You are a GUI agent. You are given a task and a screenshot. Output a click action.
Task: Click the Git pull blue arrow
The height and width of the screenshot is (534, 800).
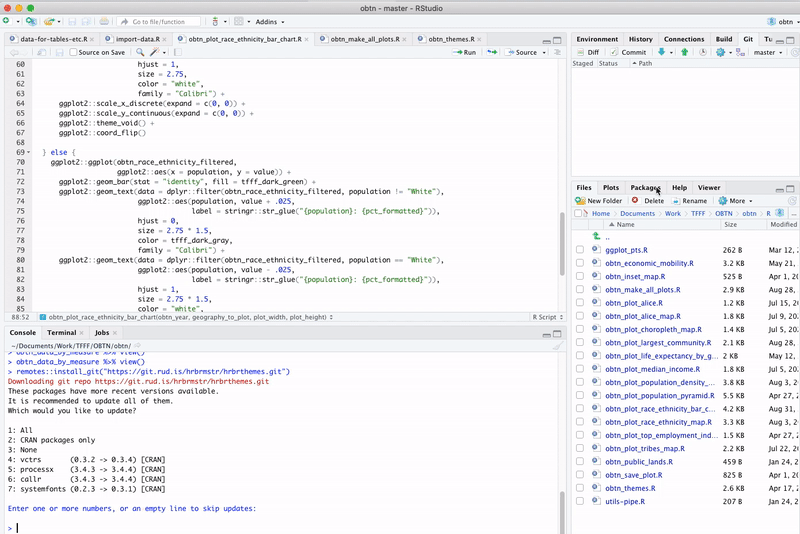pos(662,52)
